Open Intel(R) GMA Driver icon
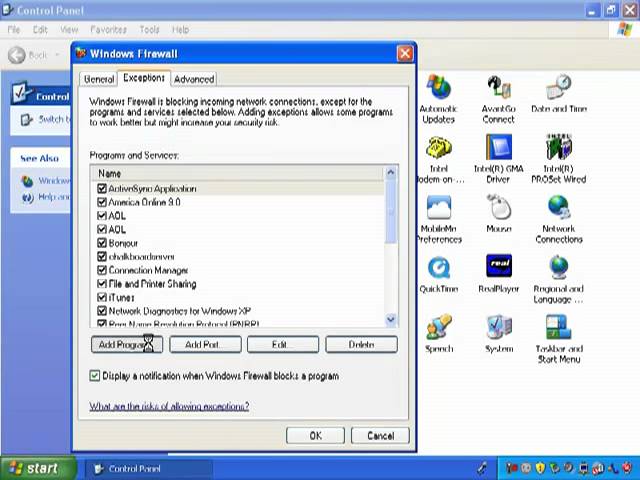This screenshot has height=480, width=640. [499, 147]
